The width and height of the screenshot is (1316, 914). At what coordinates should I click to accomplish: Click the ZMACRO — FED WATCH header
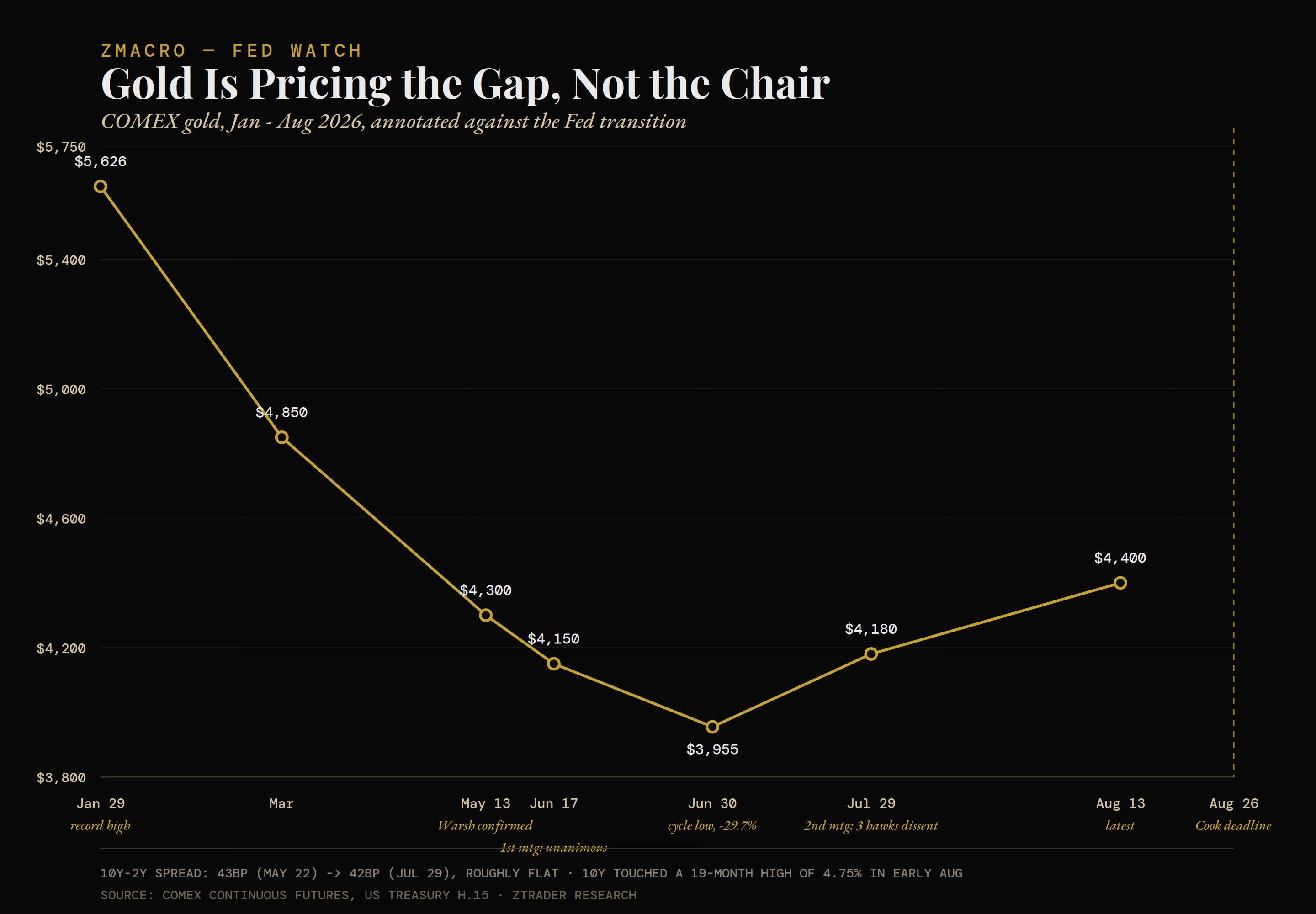[231, 50]
